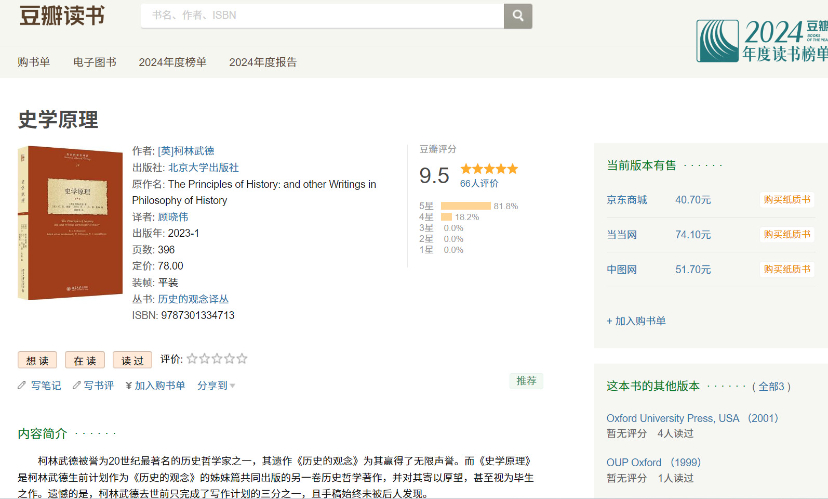Click the search magnifier button
828x499 pixels.
[x=518, y=16]
